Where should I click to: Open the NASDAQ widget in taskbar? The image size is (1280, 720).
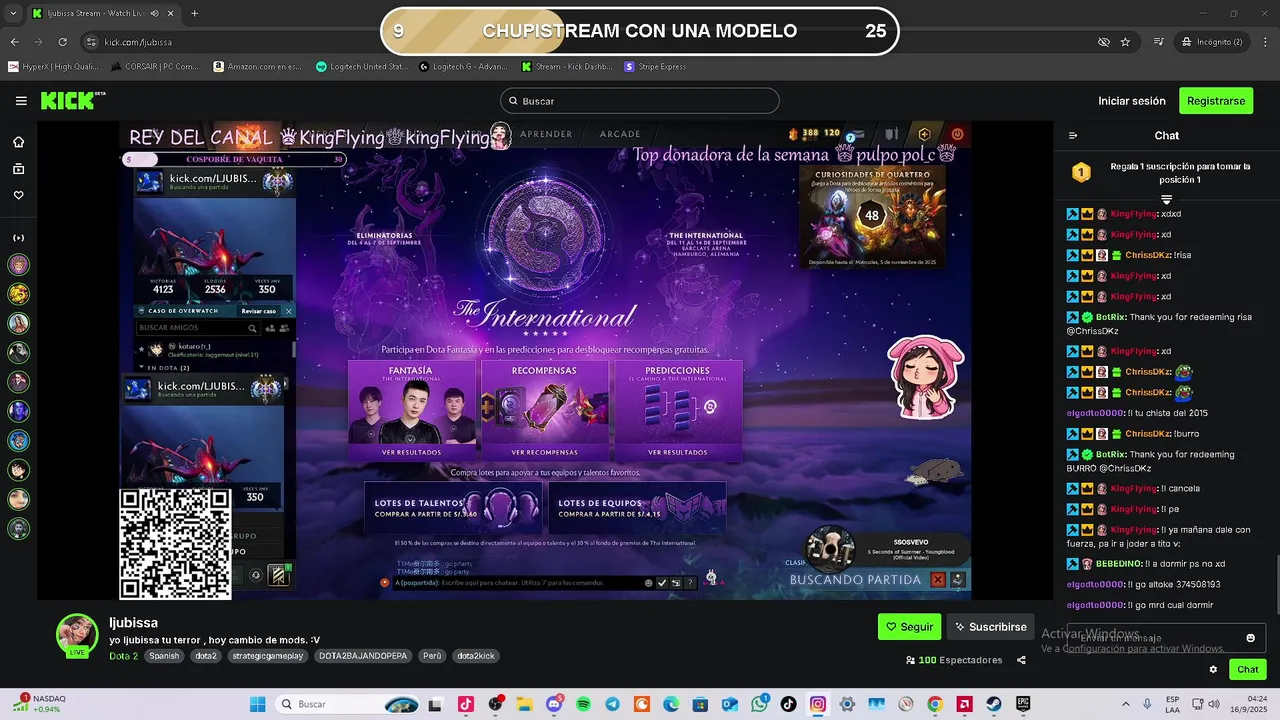click(x=42, y=704)
